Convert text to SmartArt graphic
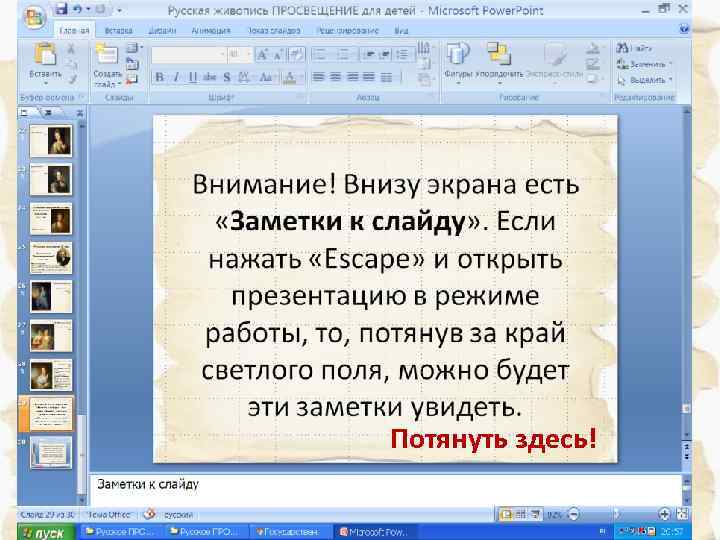The height and width of the screenshot is (540, 720). (424, 80)
